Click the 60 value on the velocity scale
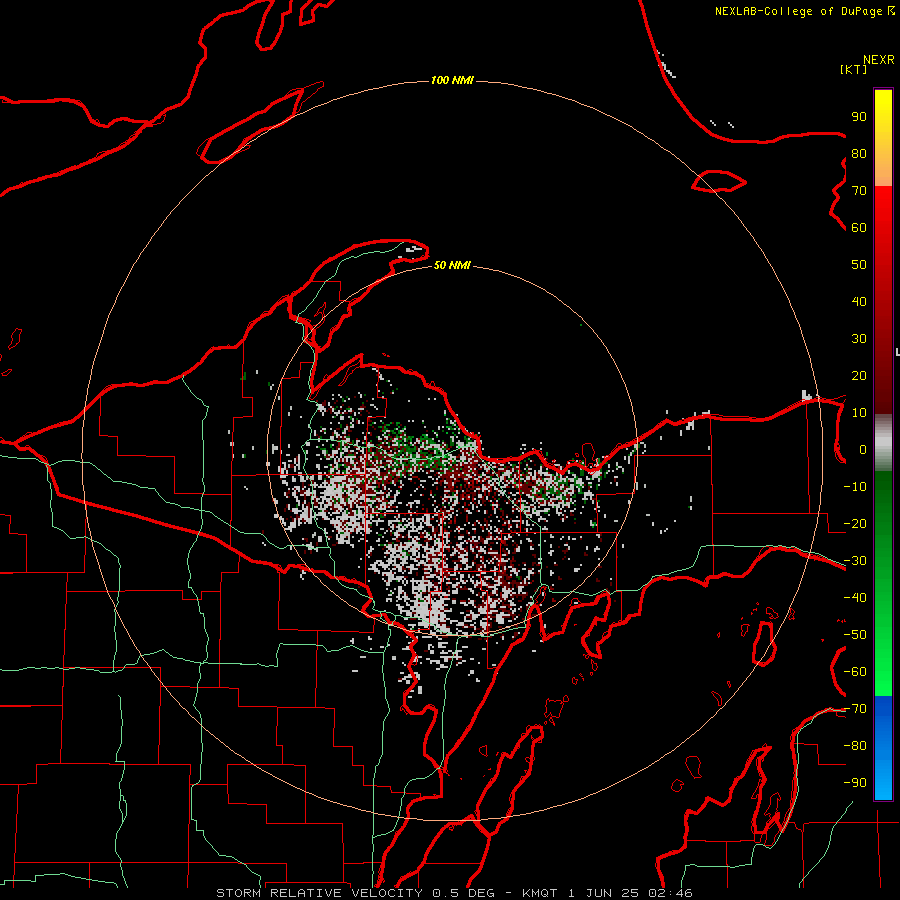Viewport: 900px width, 900px height. 859,227
